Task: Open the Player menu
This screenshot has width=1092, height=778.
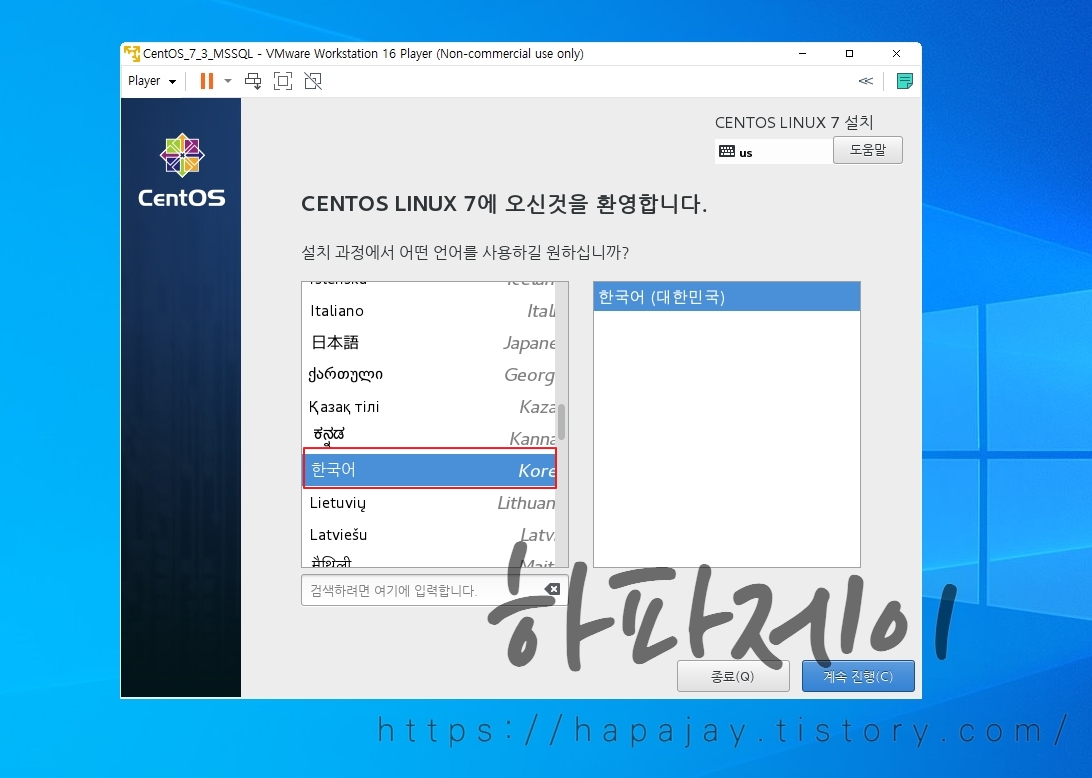Action: tap(152, 81)
